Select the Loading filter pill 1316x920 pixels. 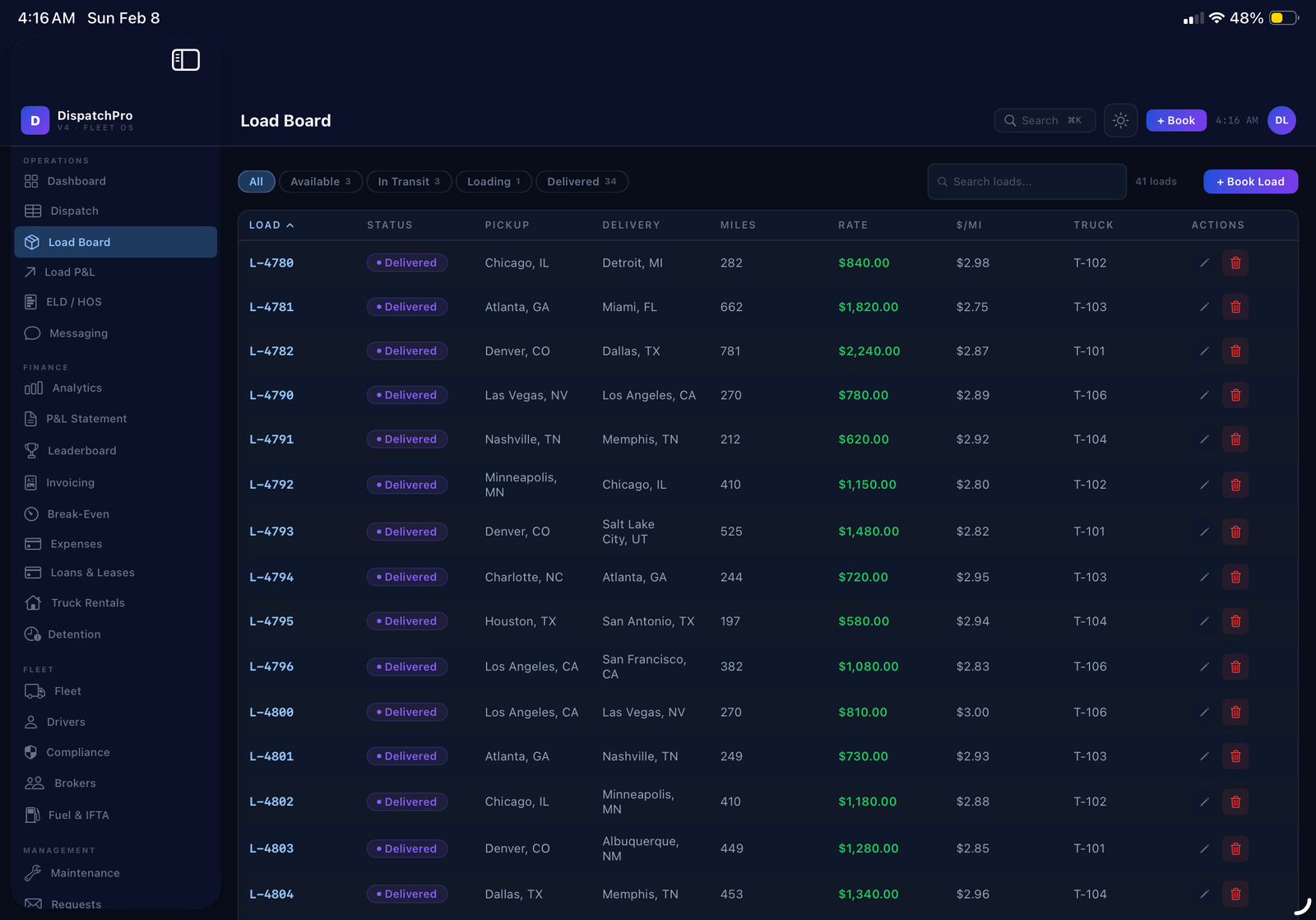[x=493, y=182]
